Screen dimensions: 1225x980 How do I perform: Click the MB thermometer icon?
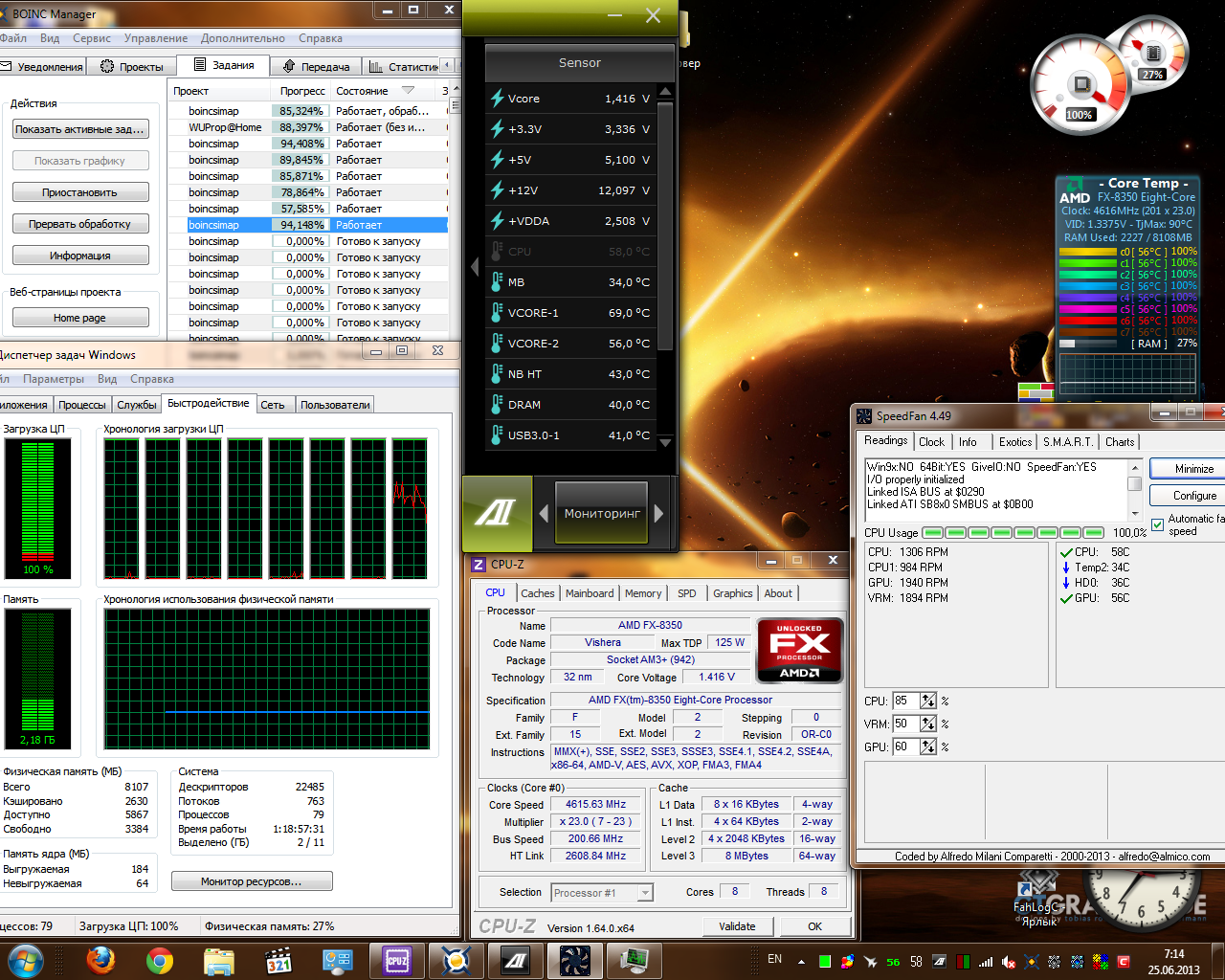click(497, 282)
